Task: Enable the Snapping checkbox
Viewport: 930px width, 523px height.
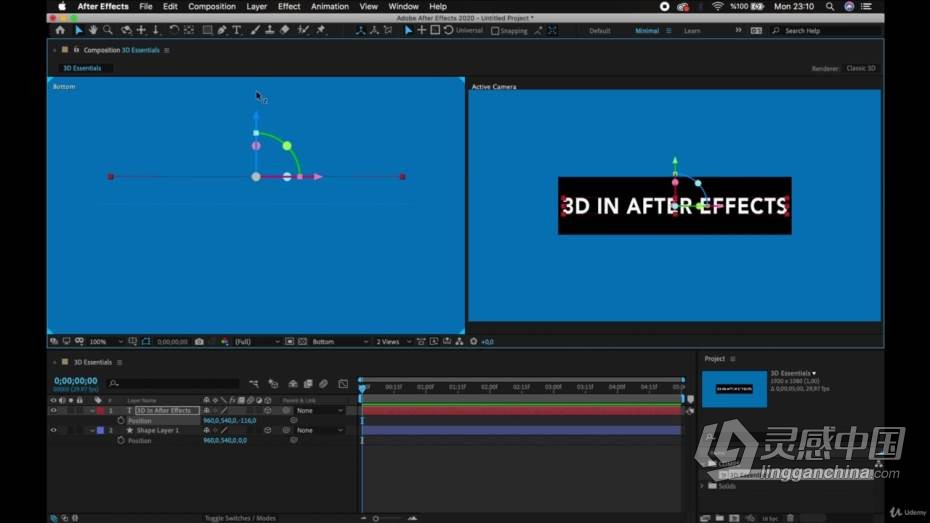Action: (x=495, y=31)
